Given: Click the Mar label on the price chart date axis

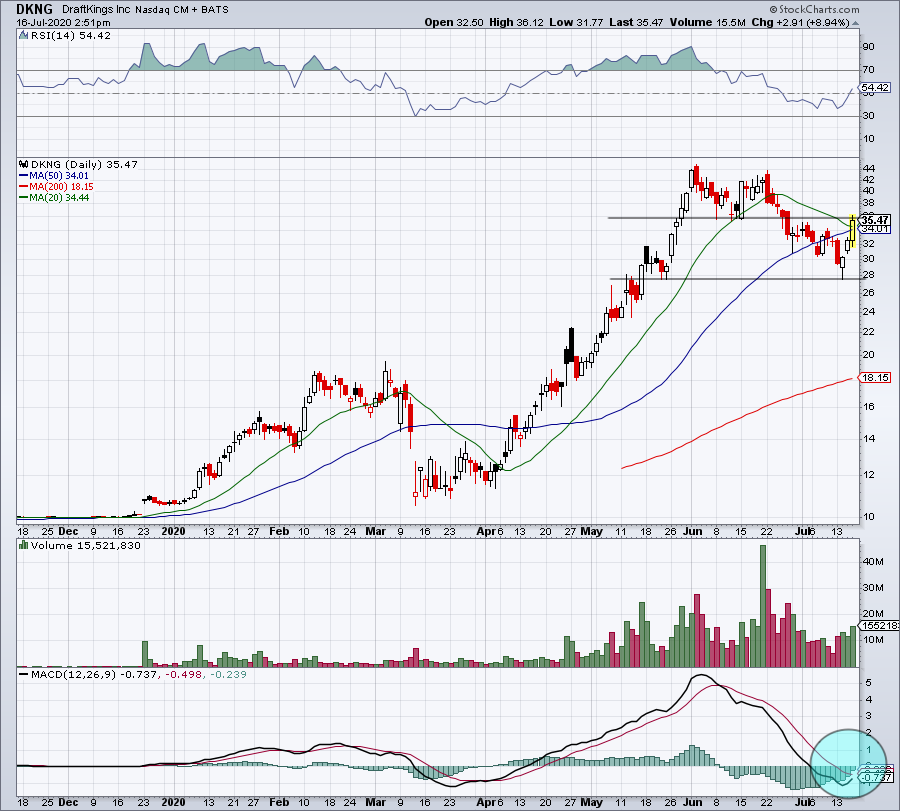Looking at the screenshot, I should 375,531.
